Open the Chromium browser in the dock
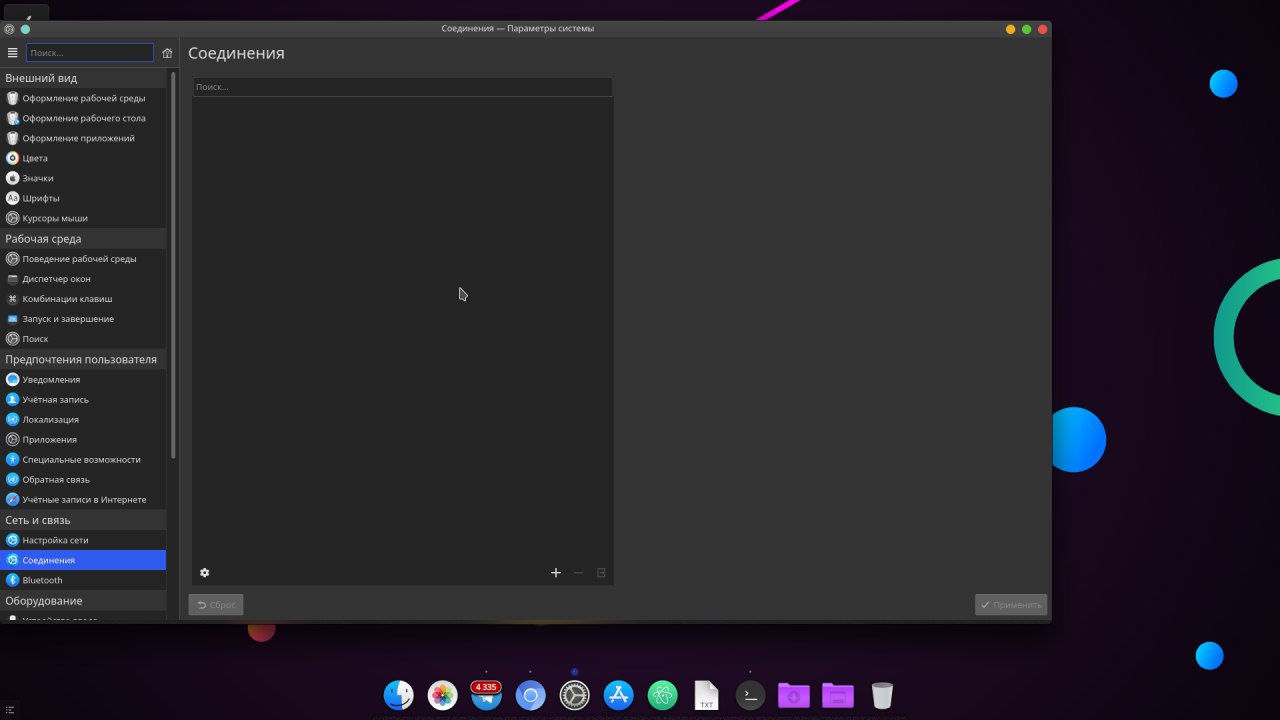The image size is (1280, 720). coord(531,695)
